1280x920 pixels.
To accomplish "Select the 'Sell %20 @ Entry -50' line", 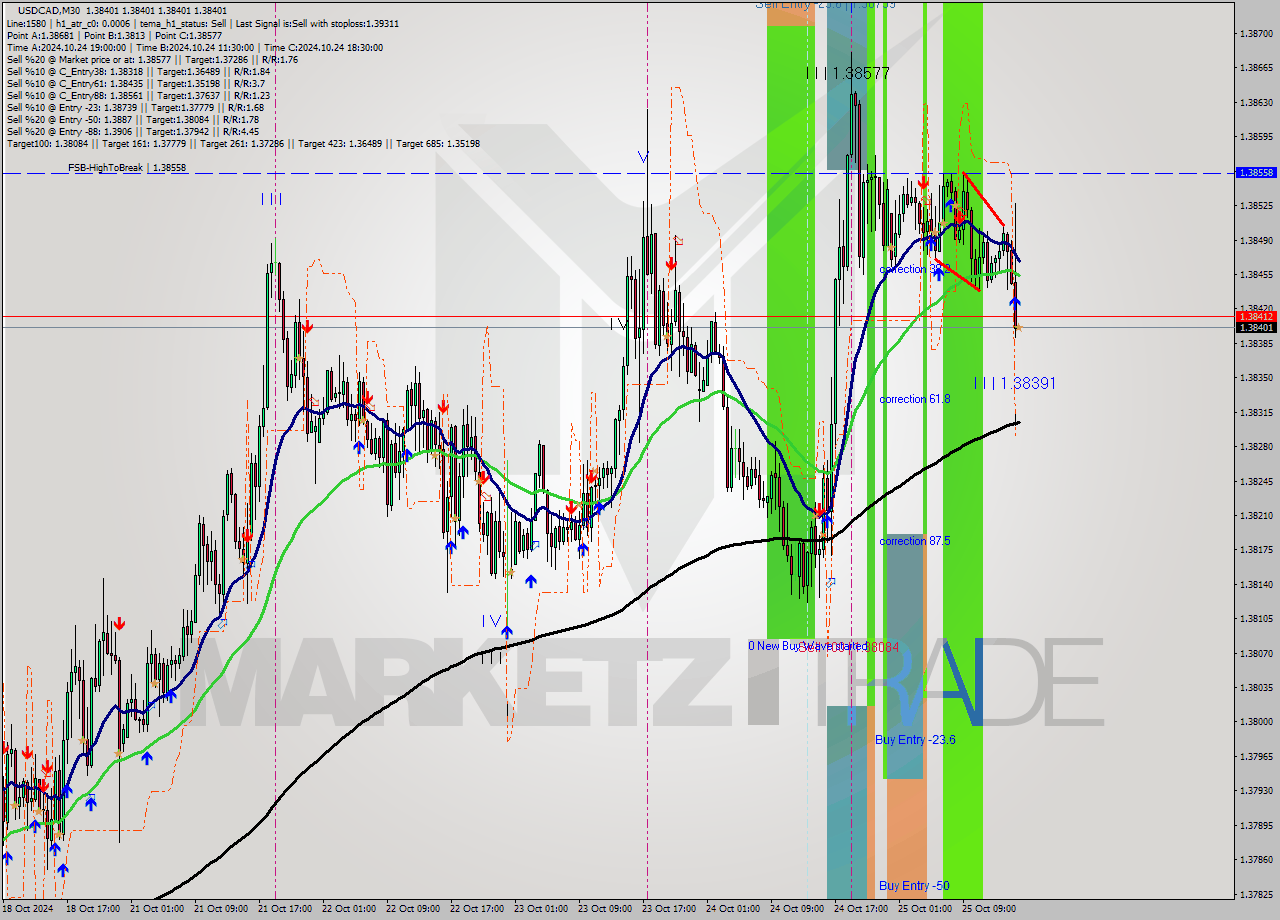I will point(132,119).
